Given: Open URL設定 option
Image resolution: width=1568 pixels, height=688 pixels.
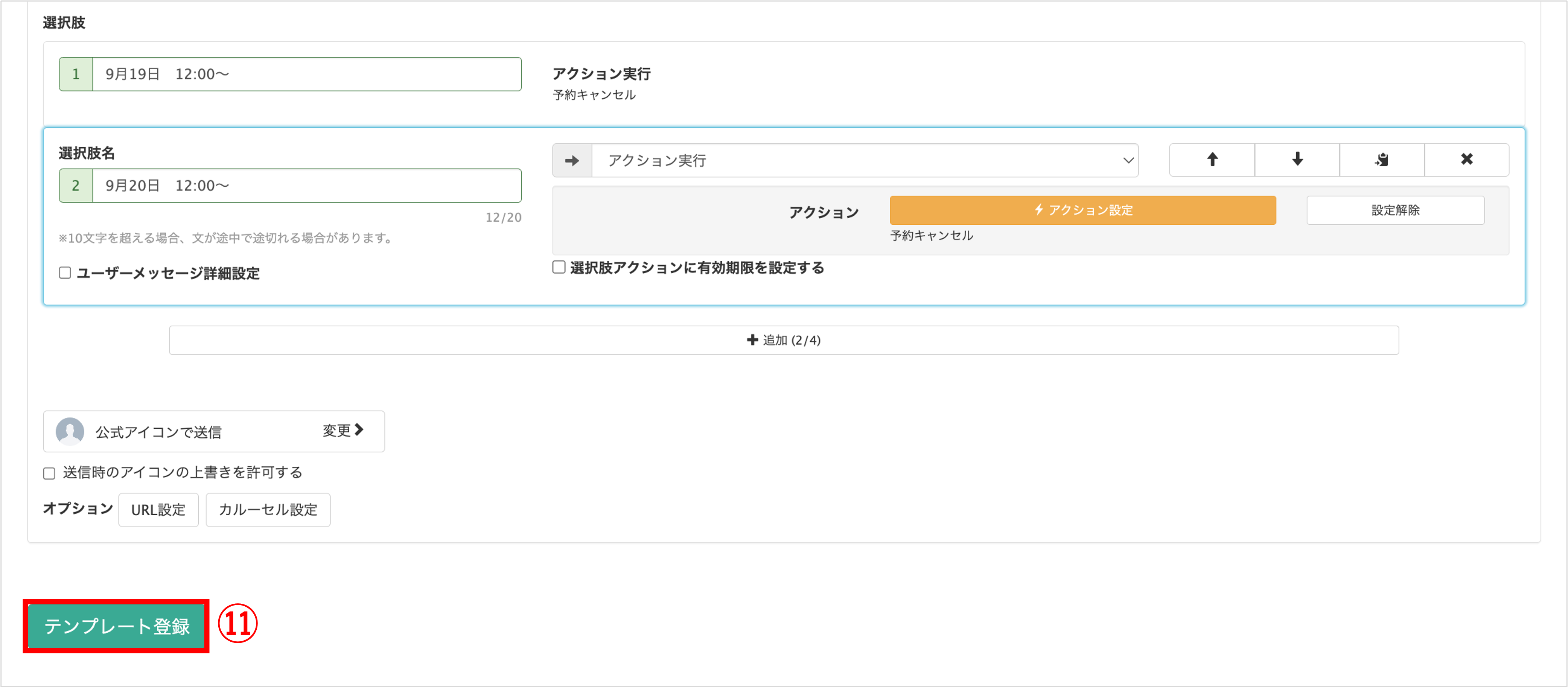Looking at the screenshot, I should [158, 510].
